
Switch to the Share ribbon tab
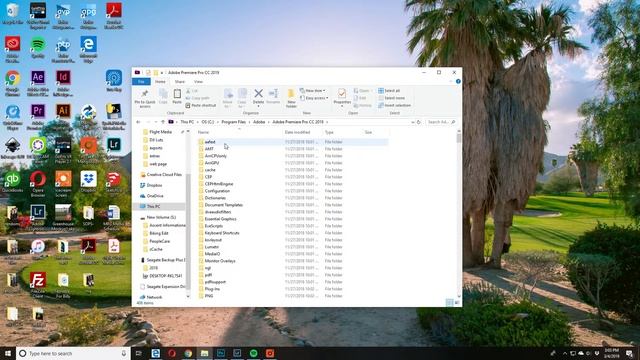(180, 82)
